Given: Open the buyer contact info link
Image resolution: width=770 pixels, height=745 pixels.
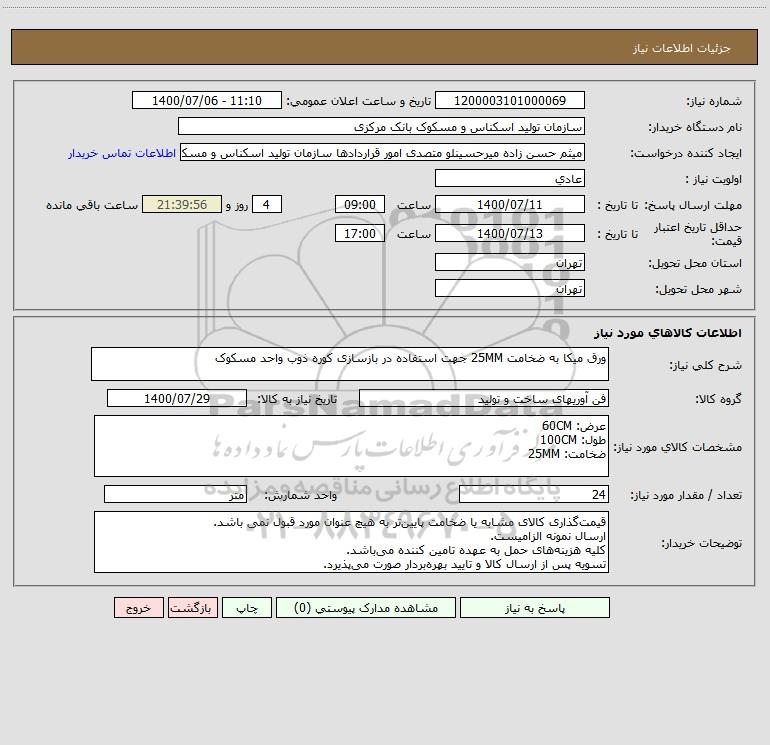Looking at the screenshot, I should (x=122, y=153).
